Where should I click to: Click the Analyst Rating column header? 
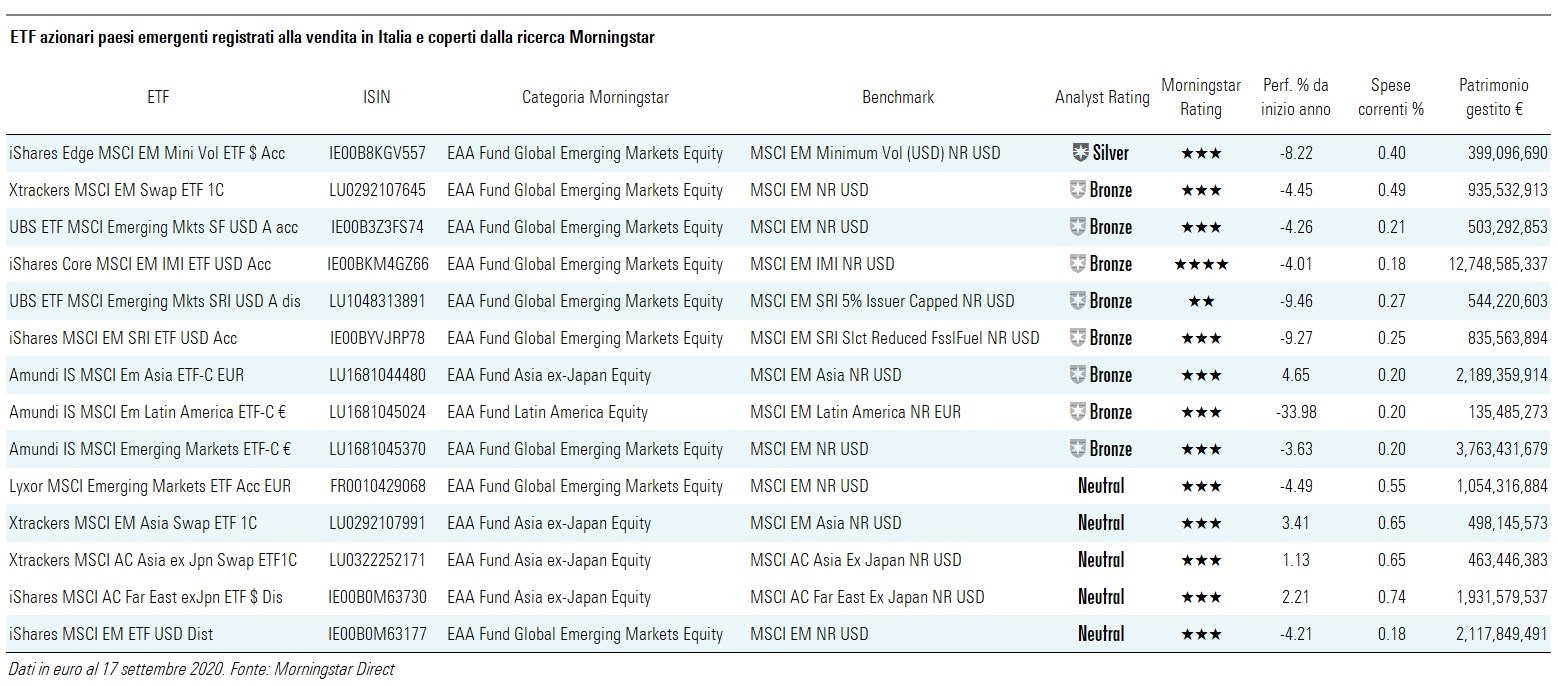1102,97
